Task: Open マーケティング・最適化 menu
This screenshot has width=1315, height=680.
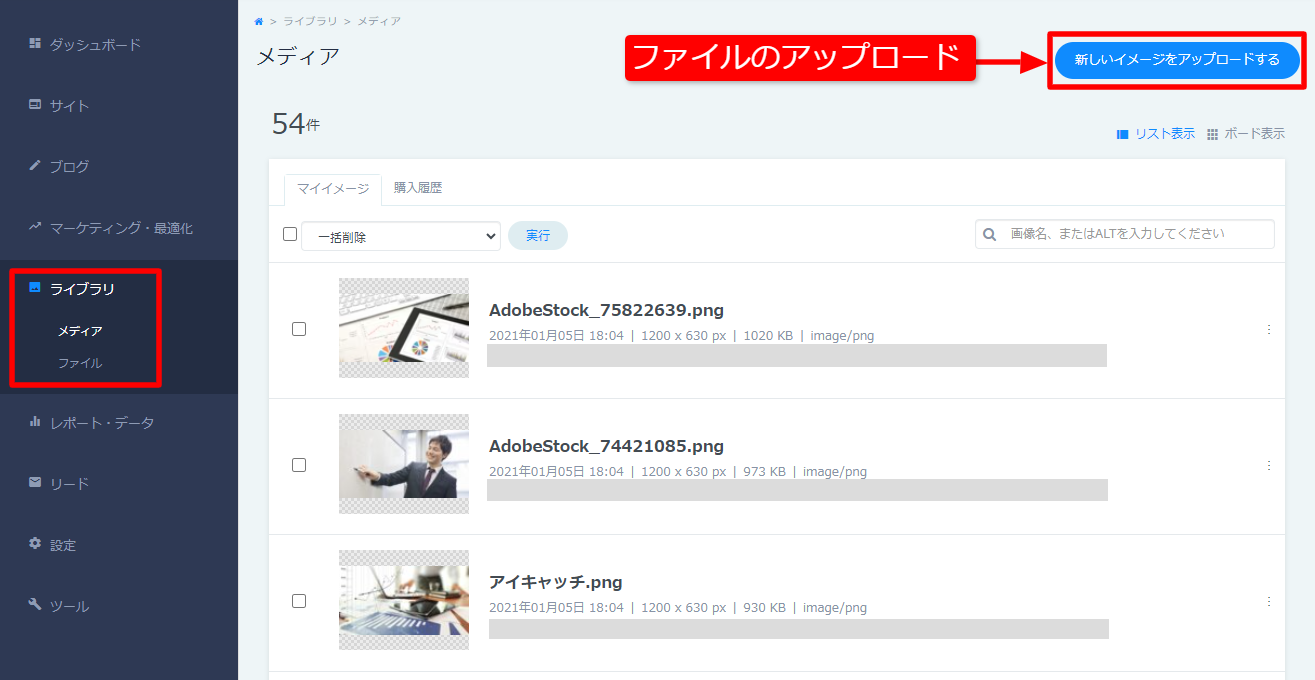Action: coord(122,228)
